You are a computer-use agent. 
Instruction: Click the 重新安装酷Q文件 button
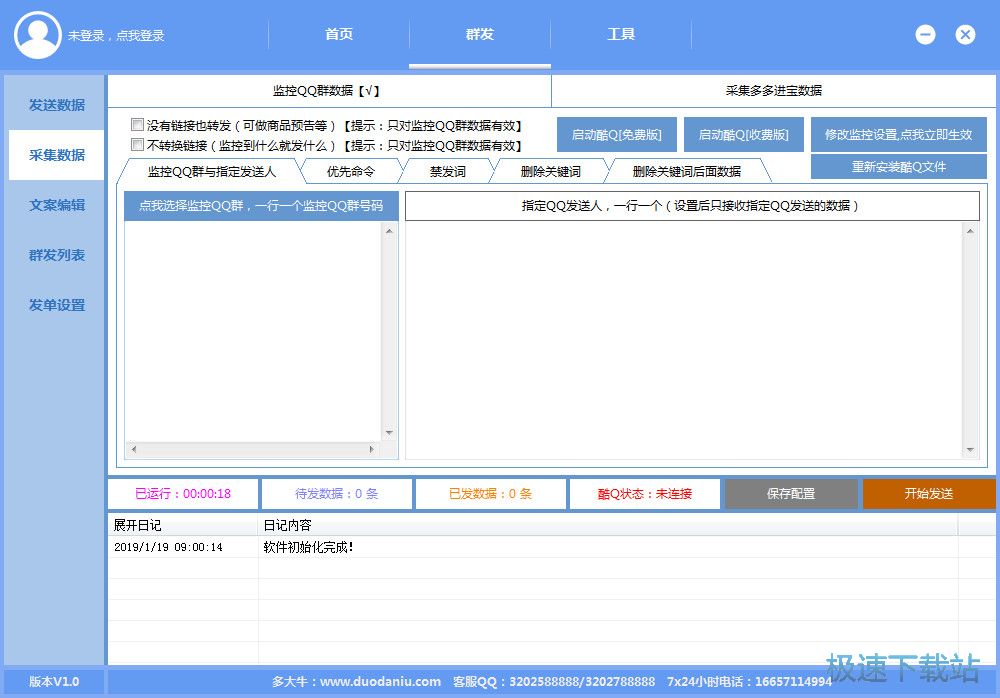click(898, 167)
